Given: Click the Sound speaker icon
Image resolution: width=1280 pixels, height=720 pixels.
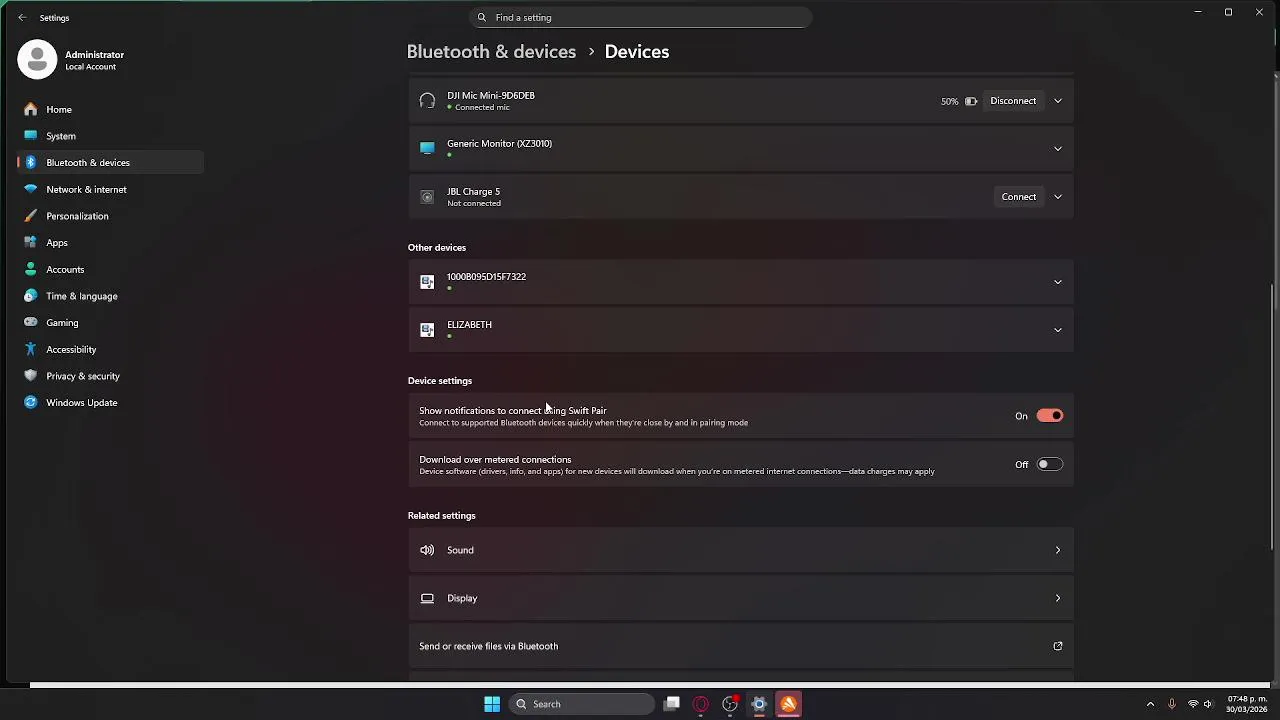Looking at the screenshot, I should (427, 550).
